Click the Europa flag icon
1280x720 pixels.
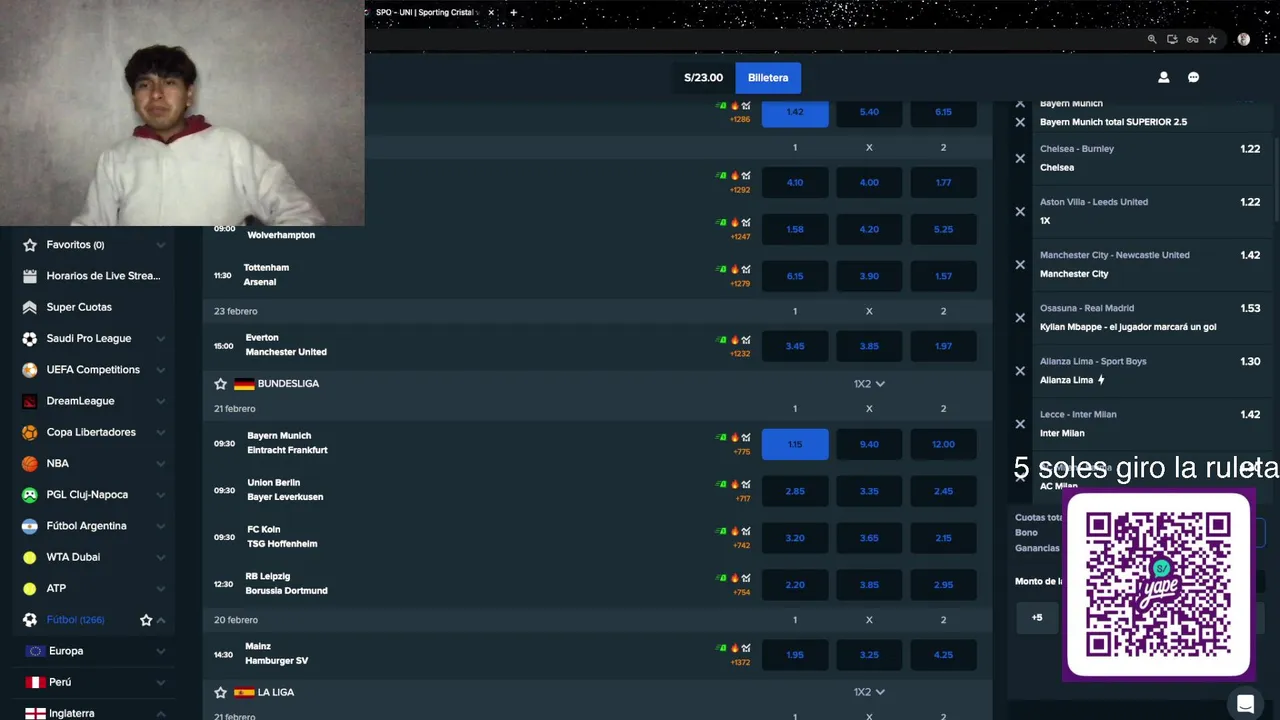[x=35, y=651]
